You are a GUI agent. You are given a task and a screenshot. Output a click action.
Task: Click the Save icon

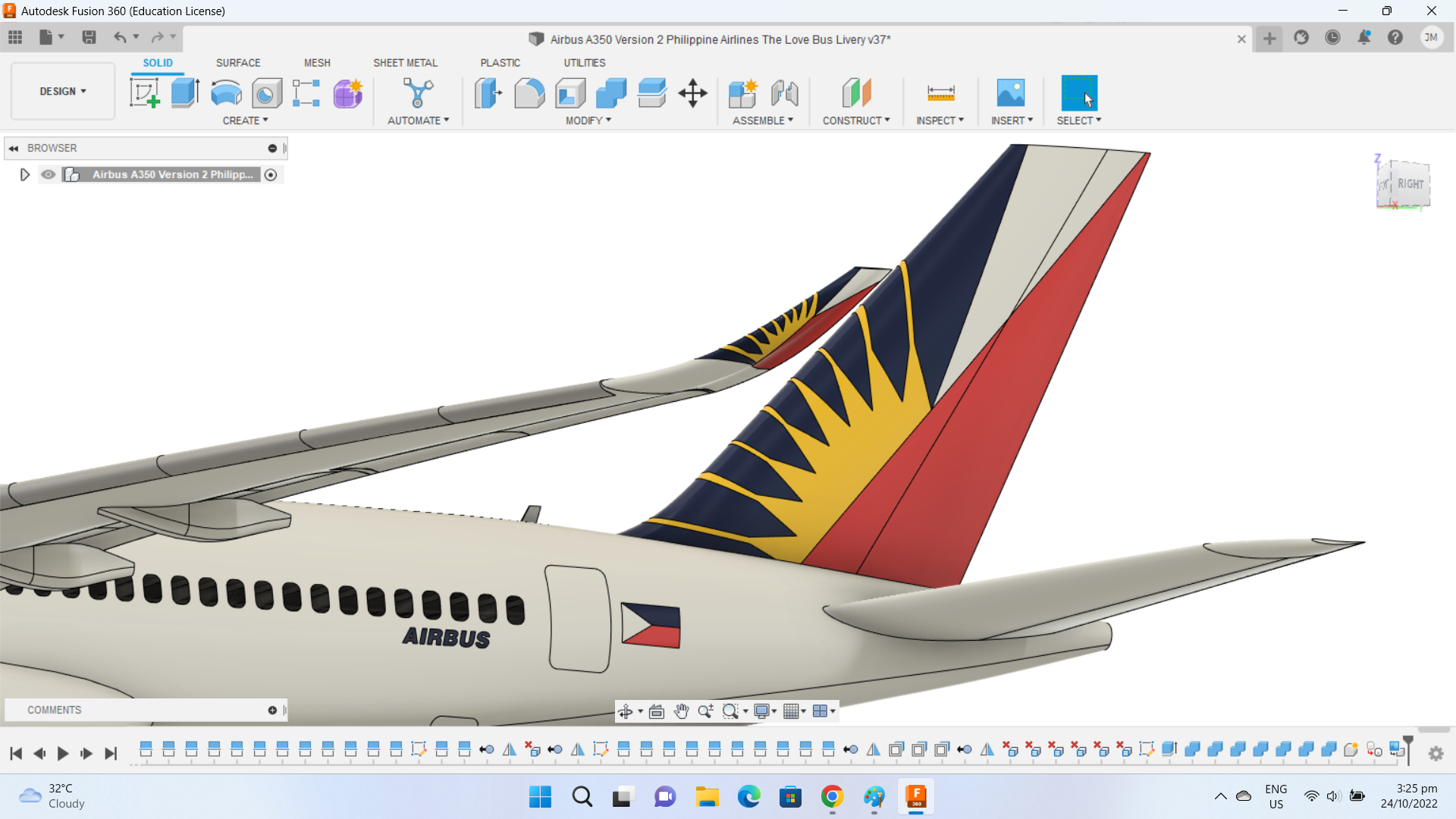pos(89,37)
